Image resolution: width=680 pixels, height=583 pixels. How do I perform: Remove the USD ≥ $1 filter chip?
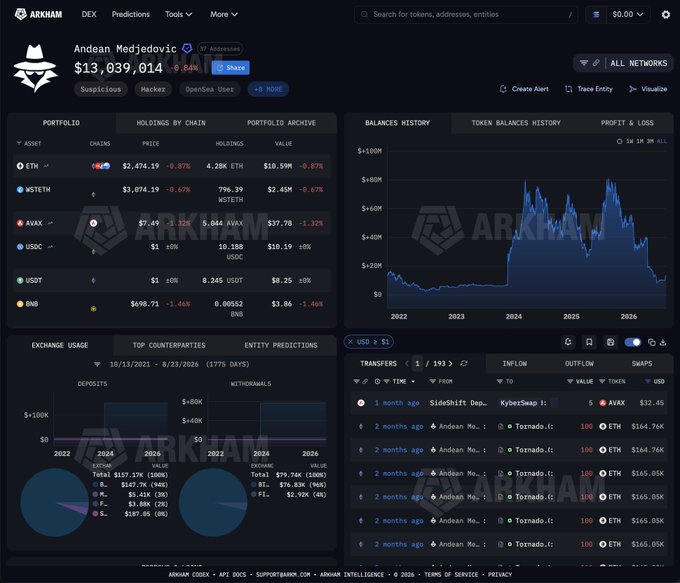pyautogui.click(x=350, y=342)
